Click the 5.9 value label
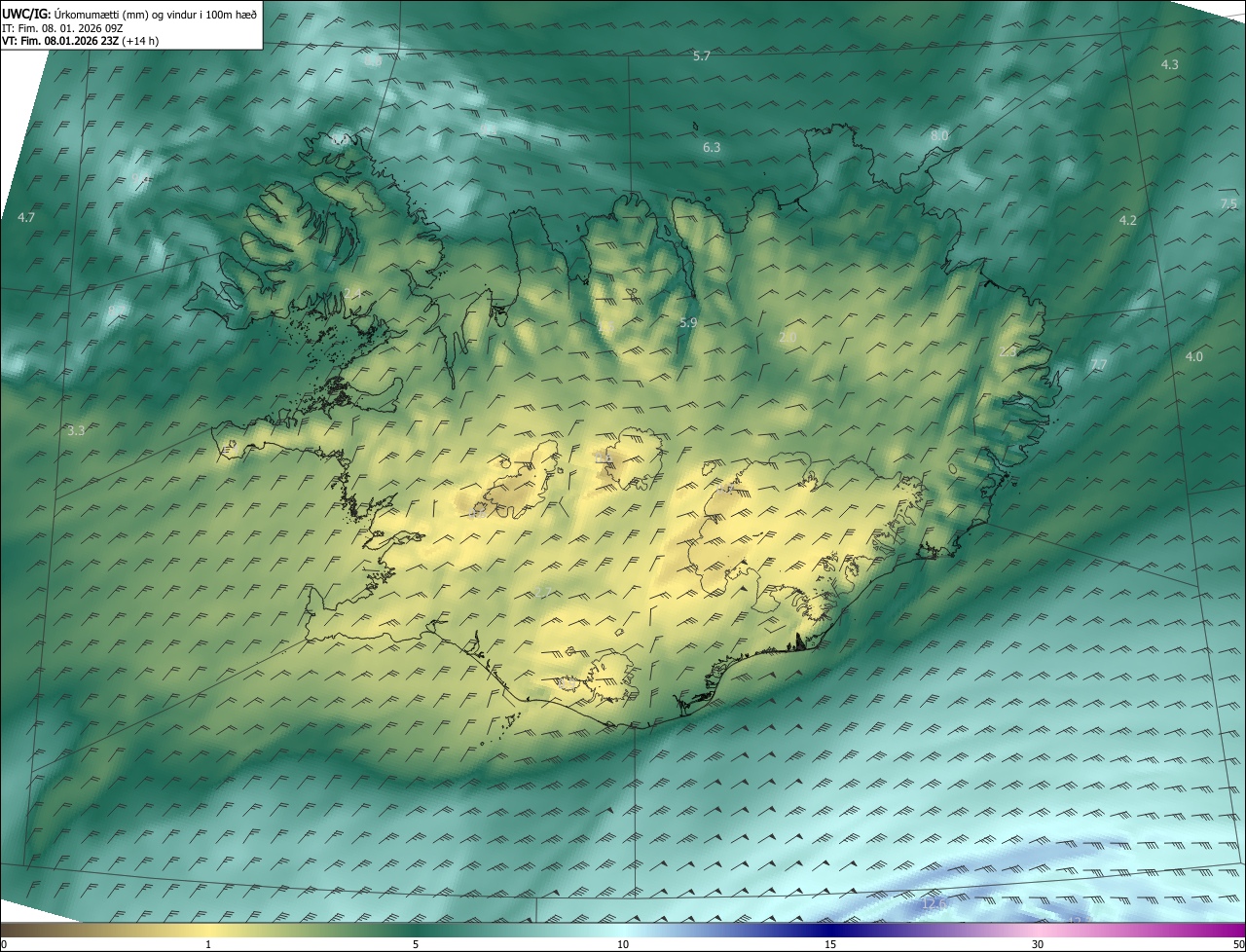1246x952 pixels. coord(688,322)
